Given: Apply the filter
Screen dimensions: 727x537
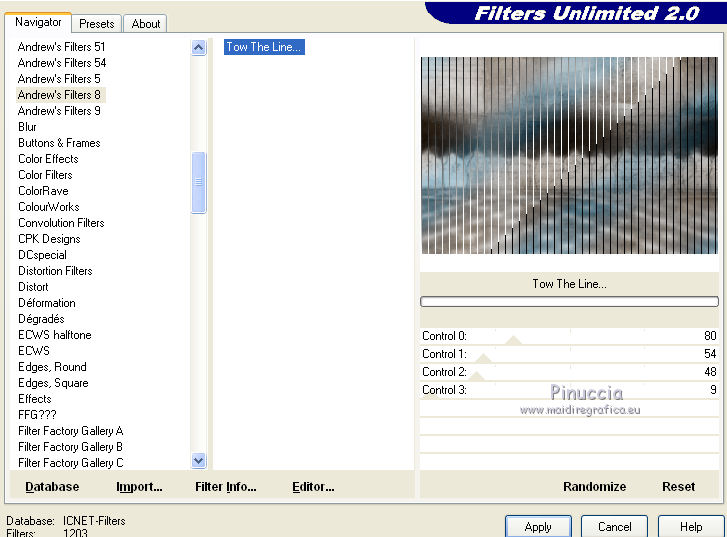Looking at the screenshot, I should [538, 527].
